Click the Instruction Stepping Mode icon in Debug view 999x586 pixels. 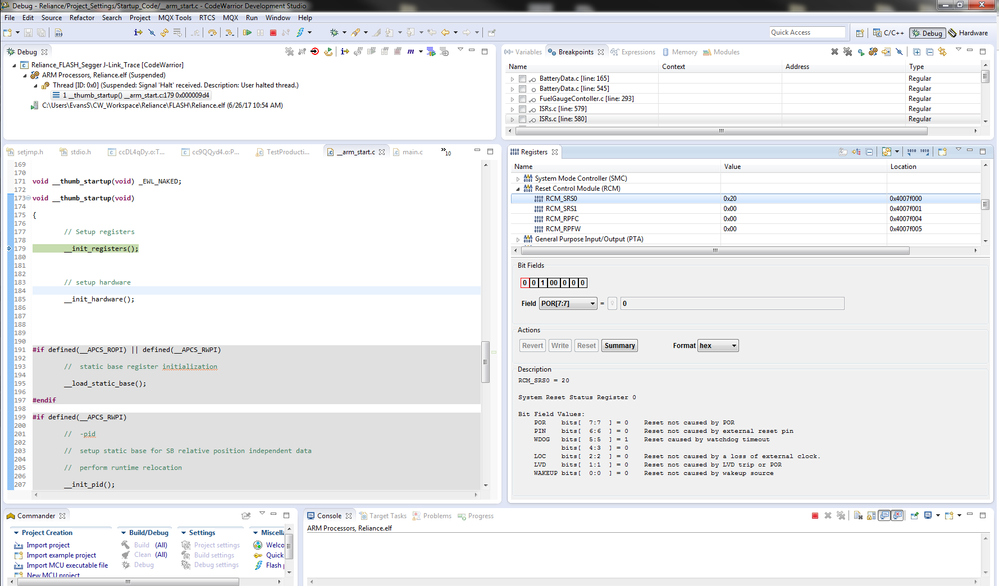click(345, 52)
